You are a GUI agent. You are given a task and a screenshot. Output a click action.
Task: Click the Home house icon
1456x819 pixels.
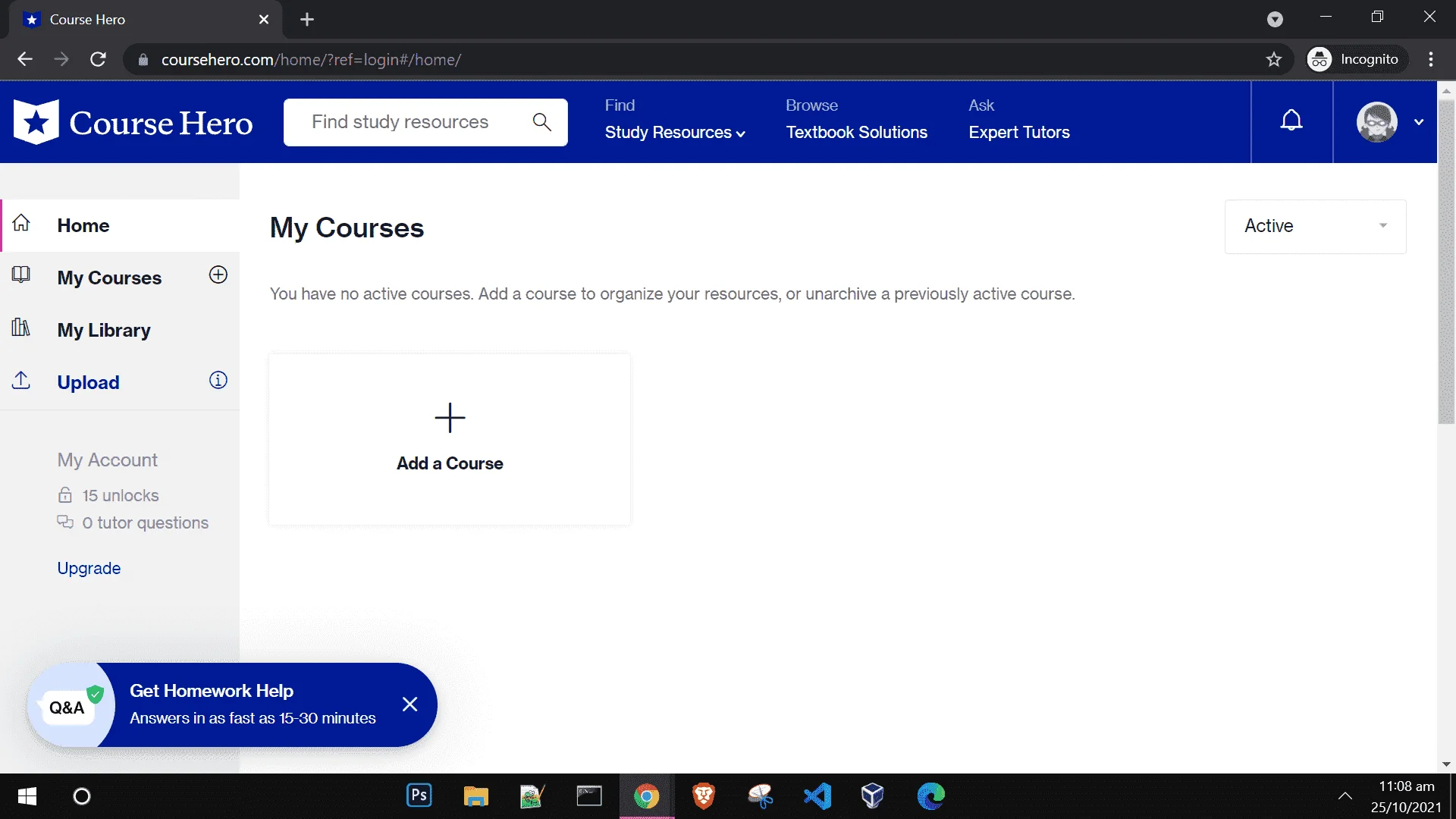(21, 223)
